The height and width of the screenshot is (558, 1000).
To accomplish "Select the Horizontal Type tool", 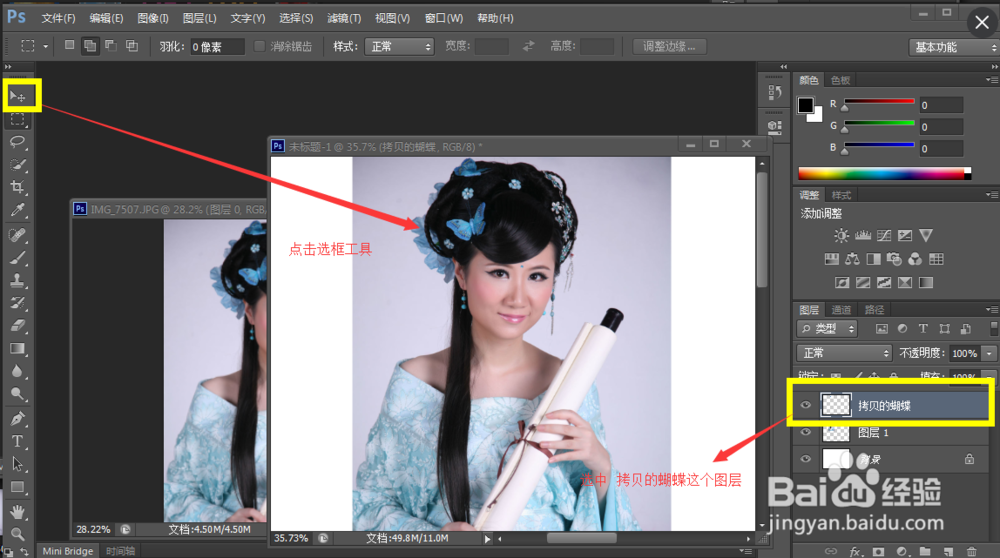I will pos(18,441).
